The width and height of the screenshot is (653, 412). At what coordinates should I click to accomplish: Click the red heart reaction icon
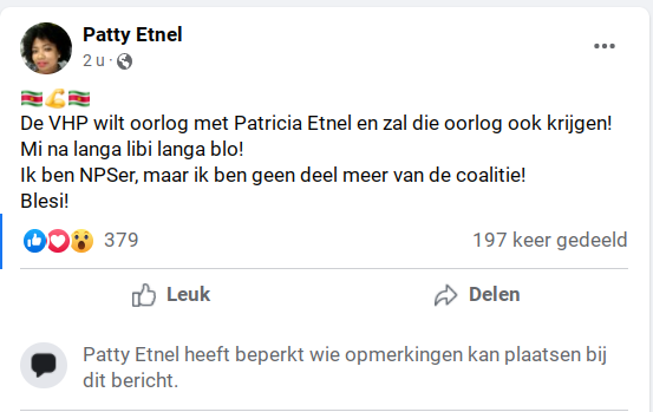pos(58,241)
